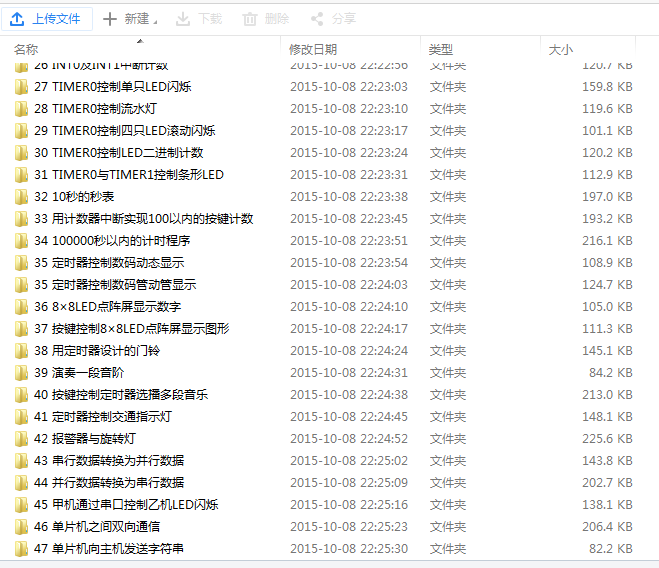
Task: Select file name 28 TIMER0控制流水灯
Action: [95, 108]
